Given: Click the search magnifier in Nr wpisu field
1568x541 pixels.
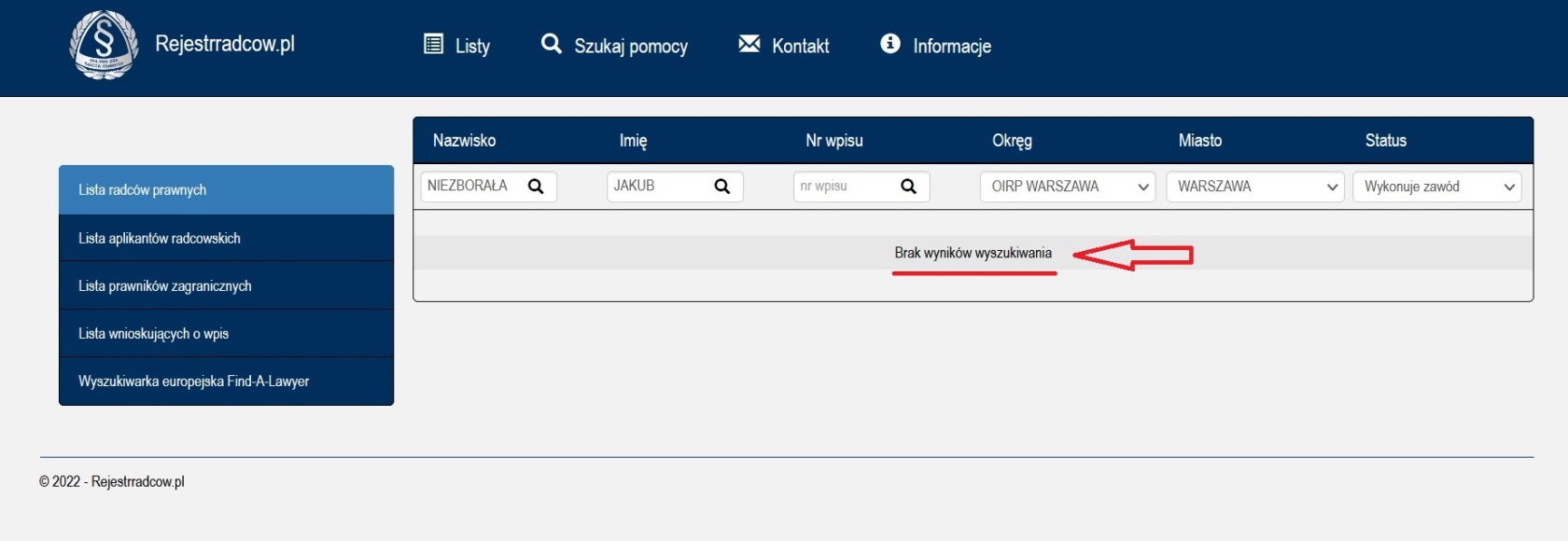Looking at the screenshot, I should tap(908, 187).
